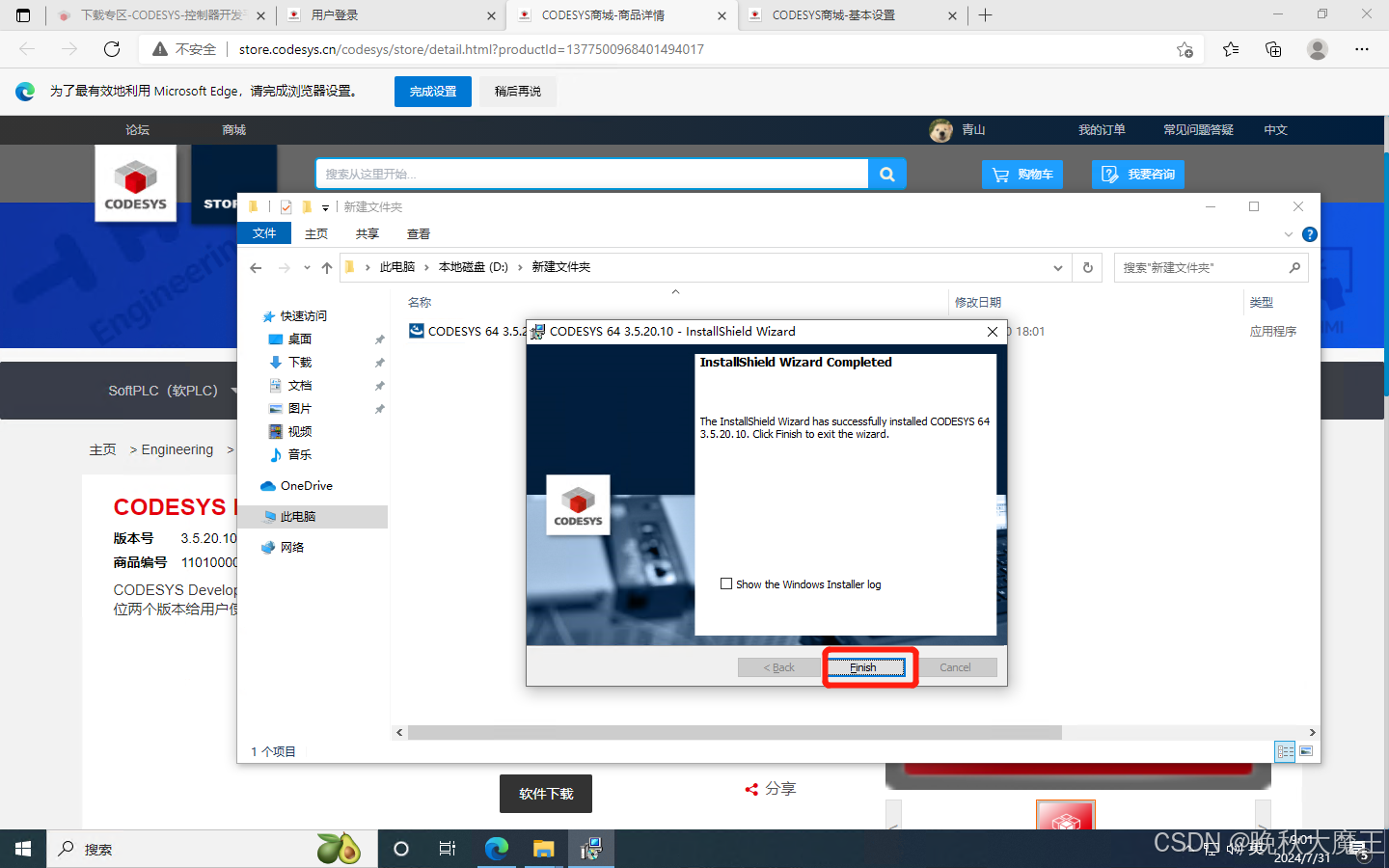Select 本地磁盘 (D:) in the address breadcrumb
The width and height of the screenshot is (1389, 868).
tap(474, 267)
